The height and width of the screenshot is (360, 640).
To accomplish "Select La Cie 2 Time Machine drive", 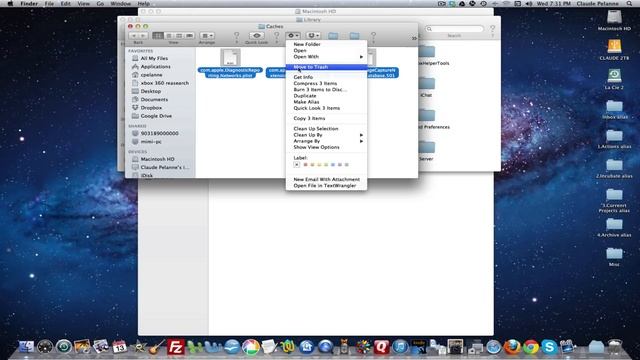I will (x=614, y=79).
